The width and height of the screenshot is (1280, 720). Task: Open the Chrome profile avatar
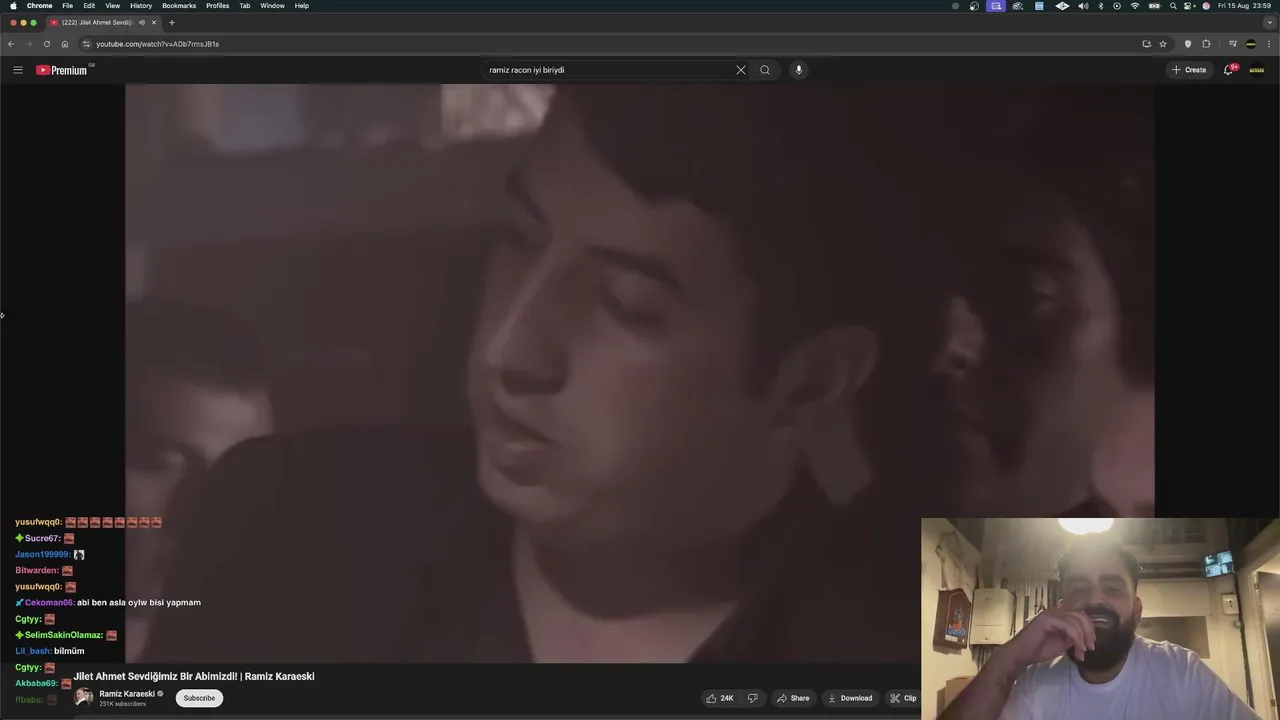(1251, 44)
